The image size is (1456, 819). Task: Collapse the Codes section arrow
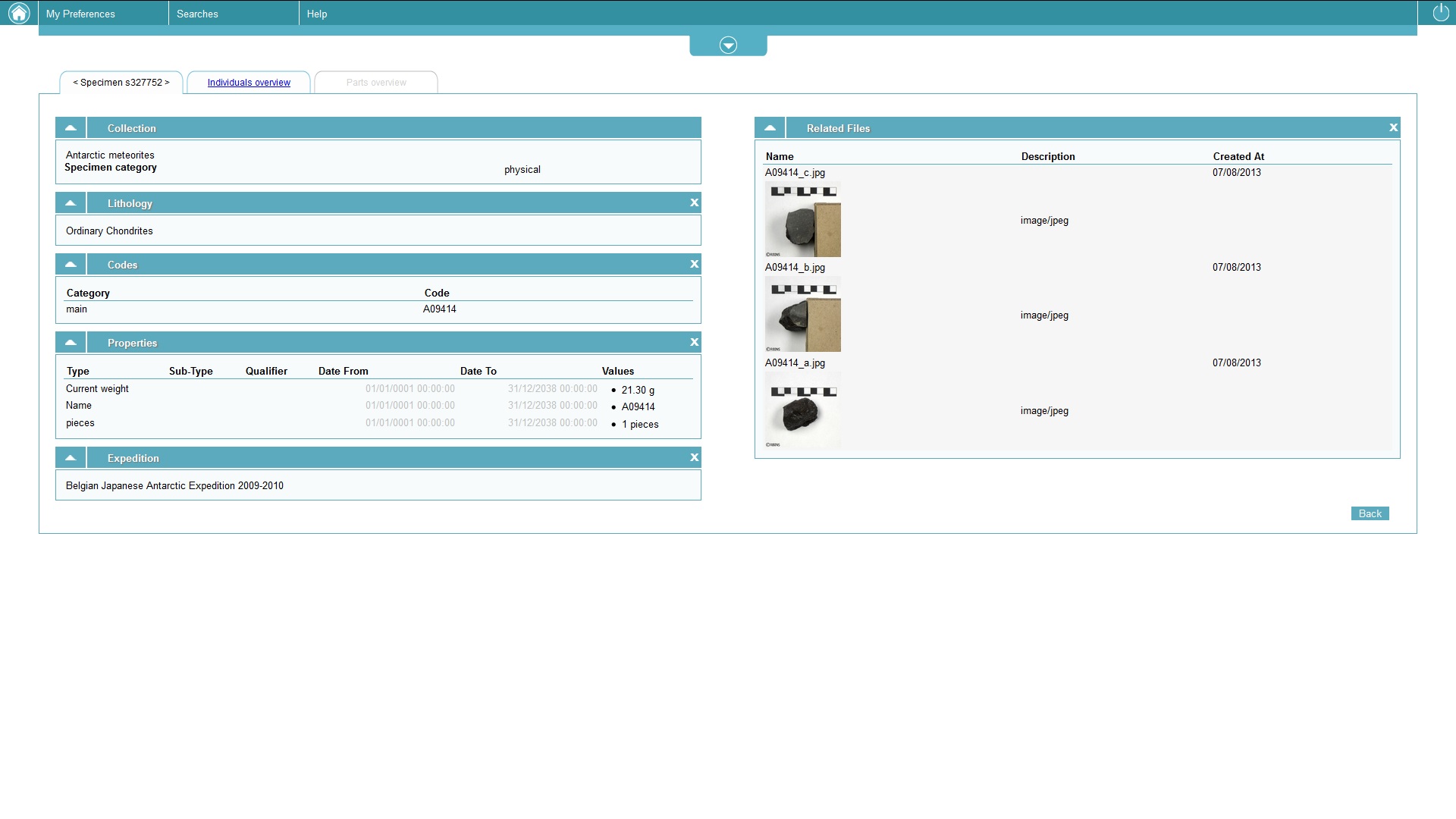click(x=71, y=264)
